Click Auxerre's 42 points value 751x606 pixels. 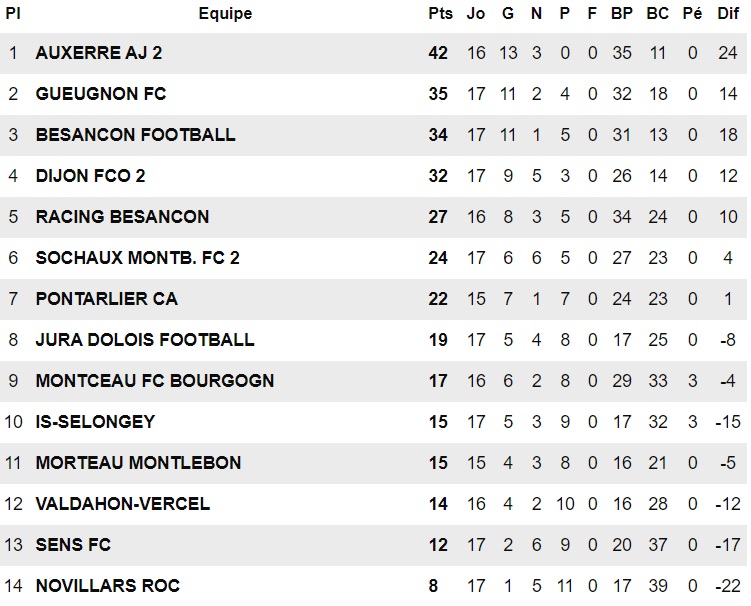[x=438, y=53]
